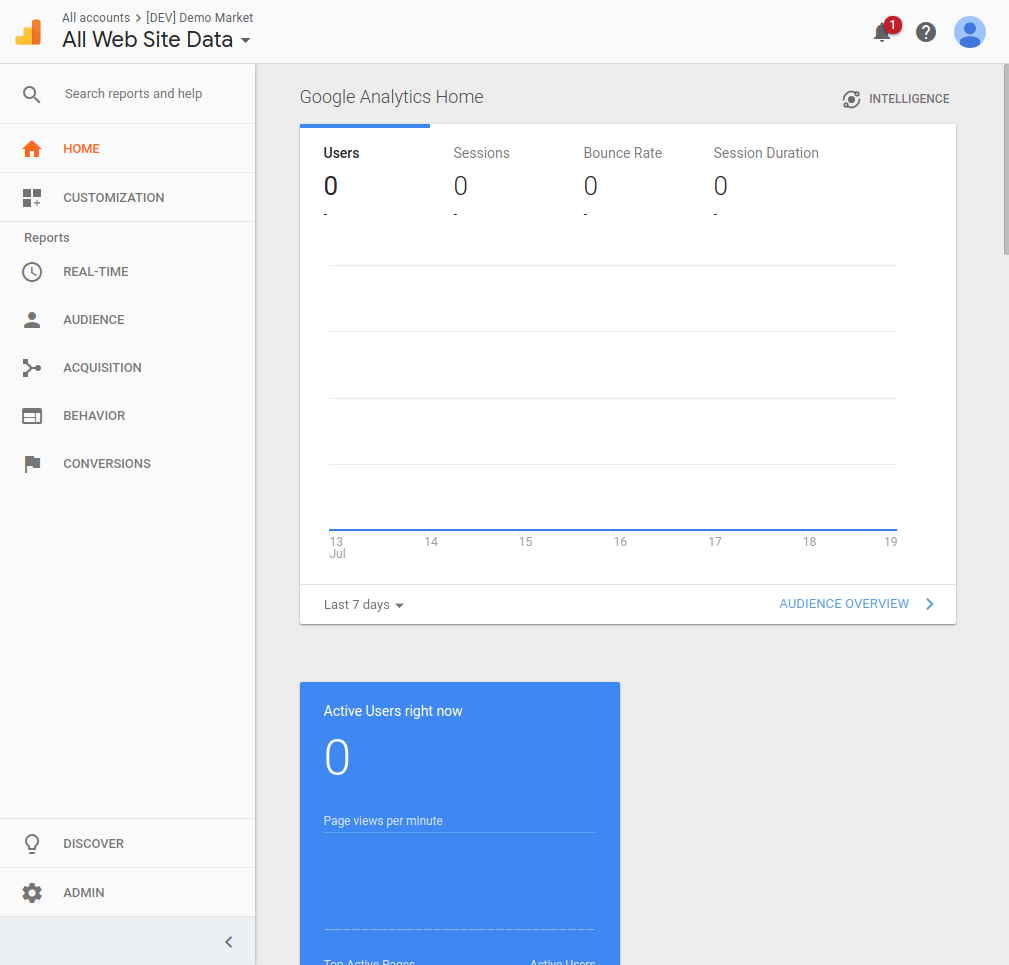Click the Page views per minute label

pos(383,821)
